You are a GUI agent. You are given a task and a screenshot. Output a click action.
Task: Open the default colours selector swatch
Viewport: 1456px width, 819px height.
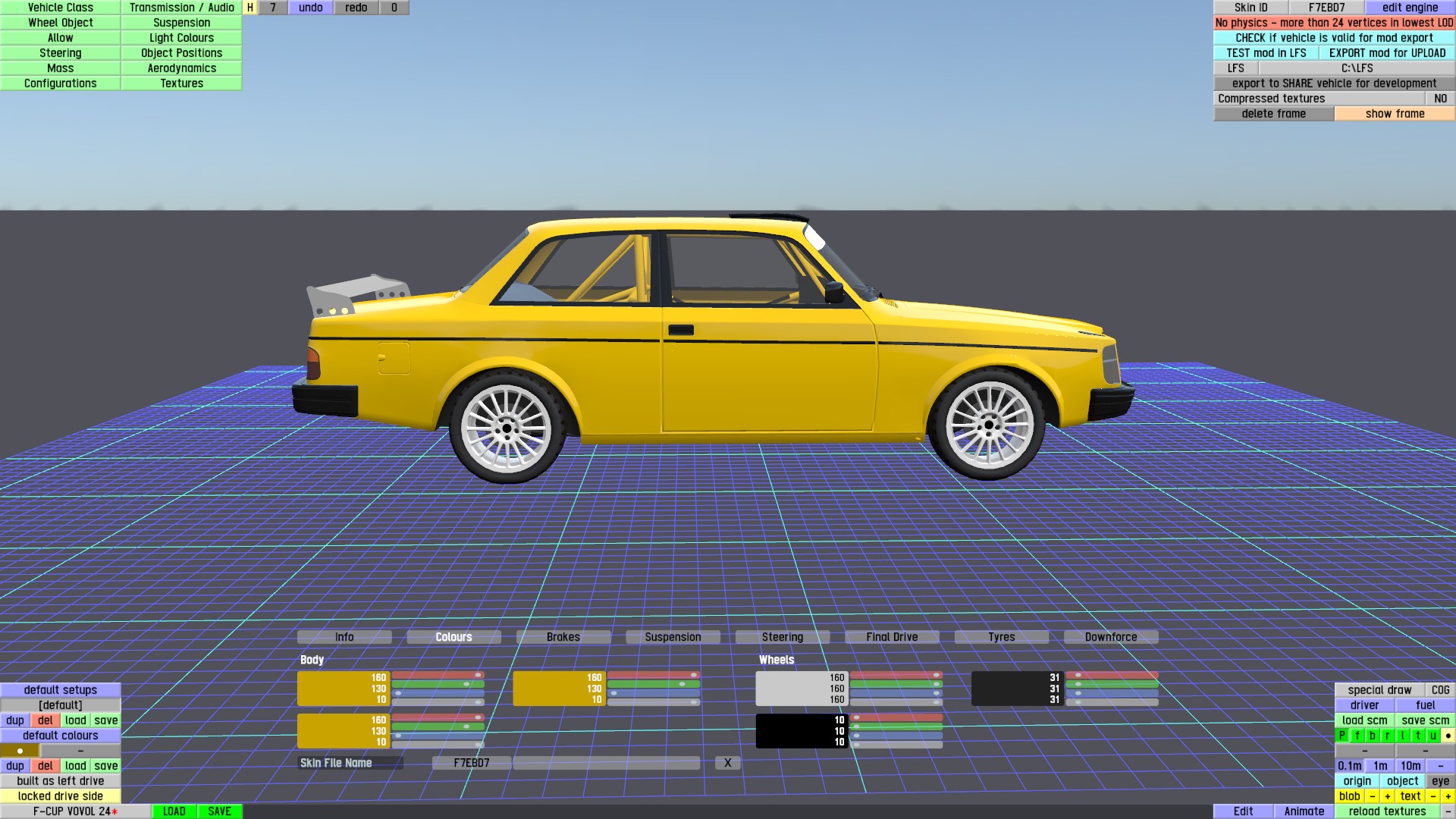tap(20, 751)
